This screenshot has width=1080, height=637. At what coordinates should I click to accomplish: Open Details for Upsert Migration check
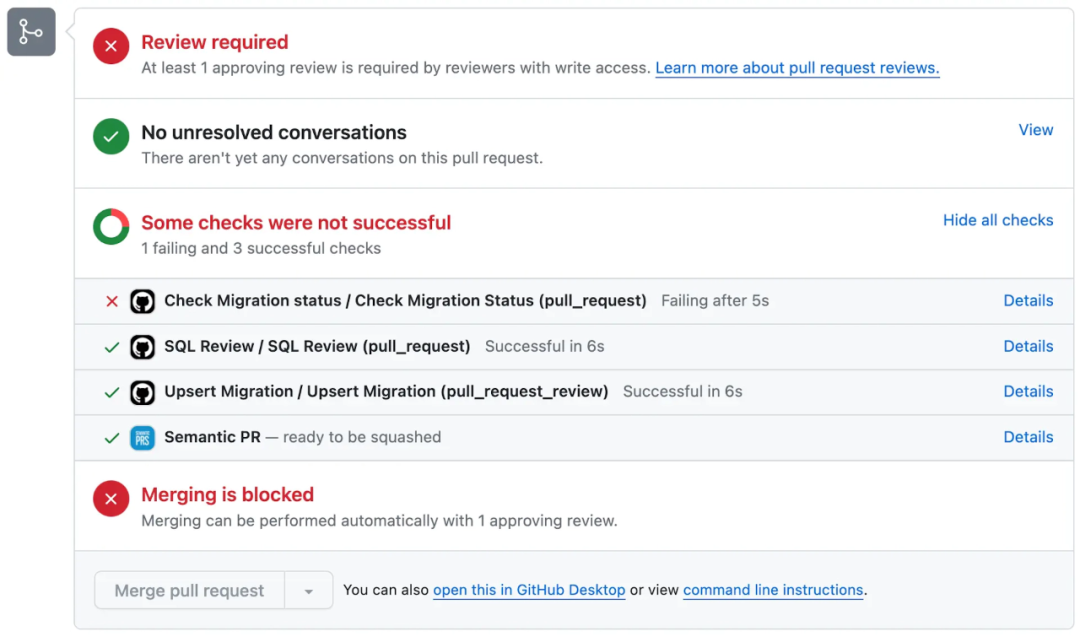tap(1028, 392)
